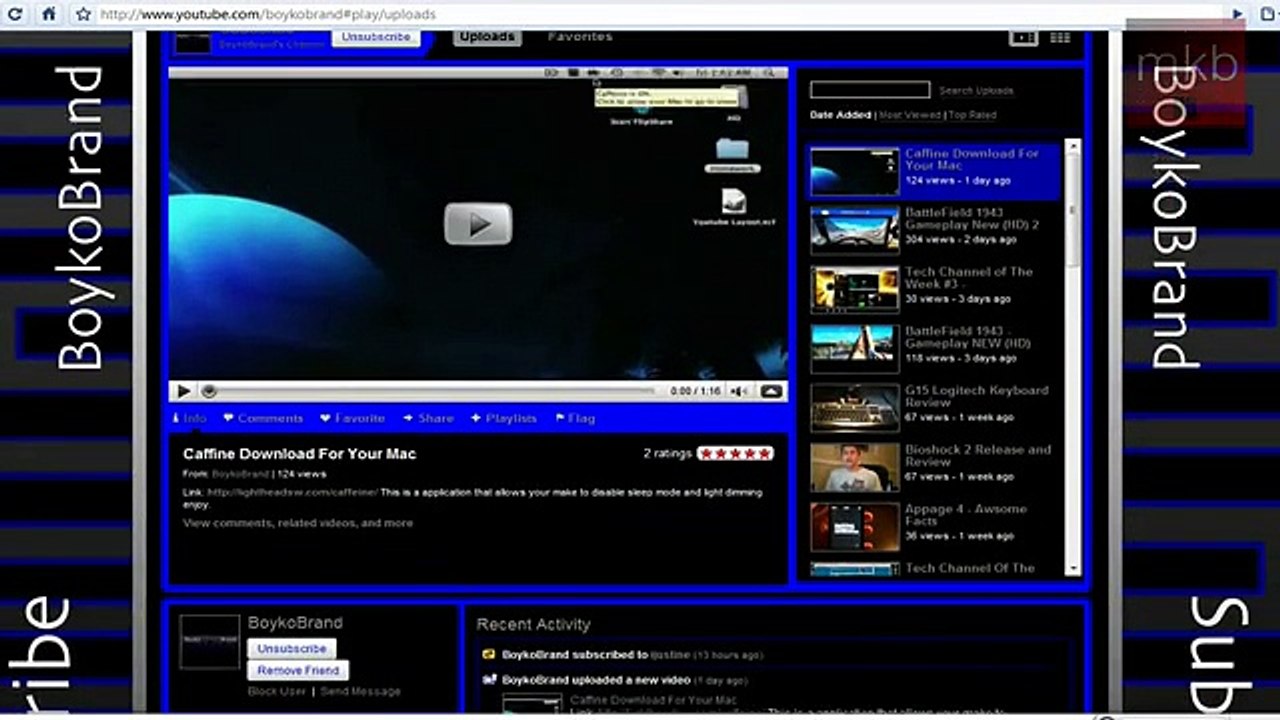Rate the video using the five stars
Image resolution: width=1280 pixels, height=720 pixels.
(735, 454)
